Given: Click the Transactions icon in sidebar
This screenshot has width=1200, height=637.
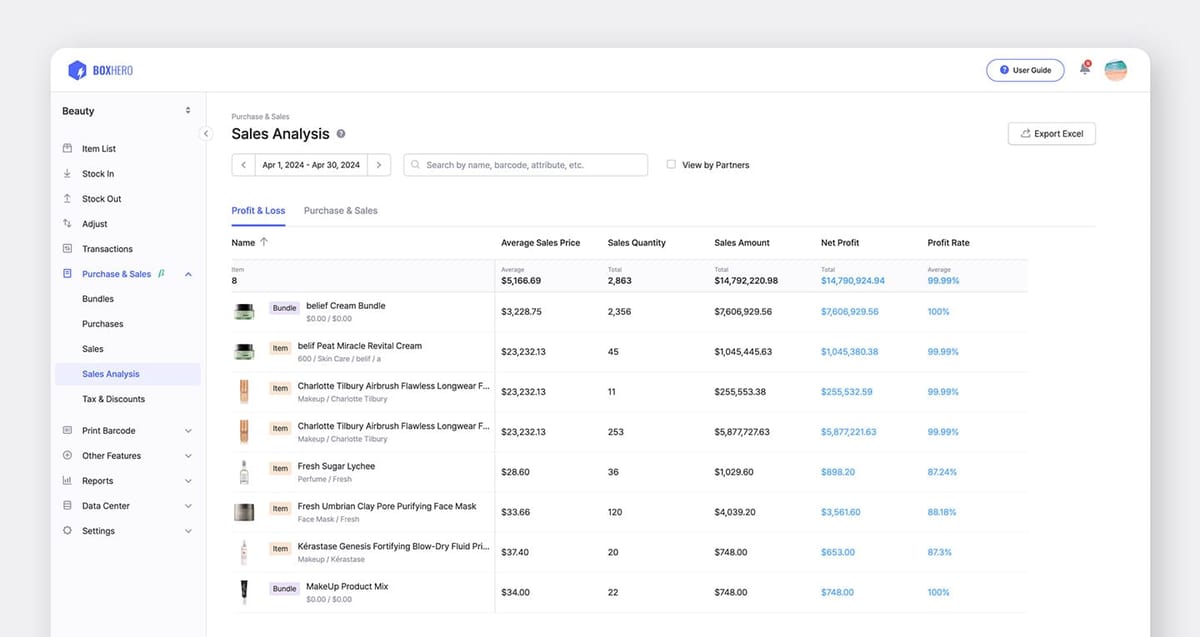Looking at the screenshot, I should click(65, 248).
